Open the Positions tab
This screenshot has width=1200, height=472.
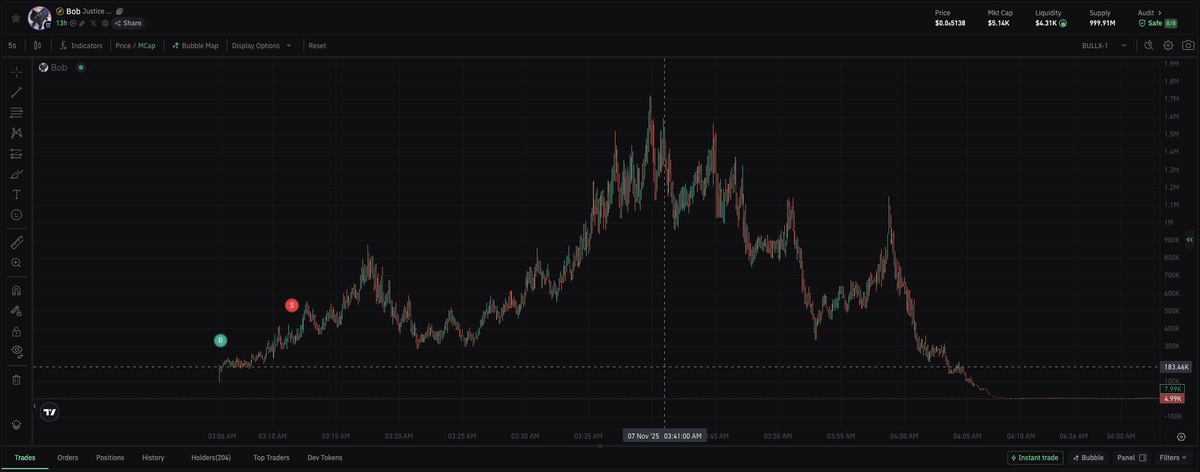(x=110, y=457)
